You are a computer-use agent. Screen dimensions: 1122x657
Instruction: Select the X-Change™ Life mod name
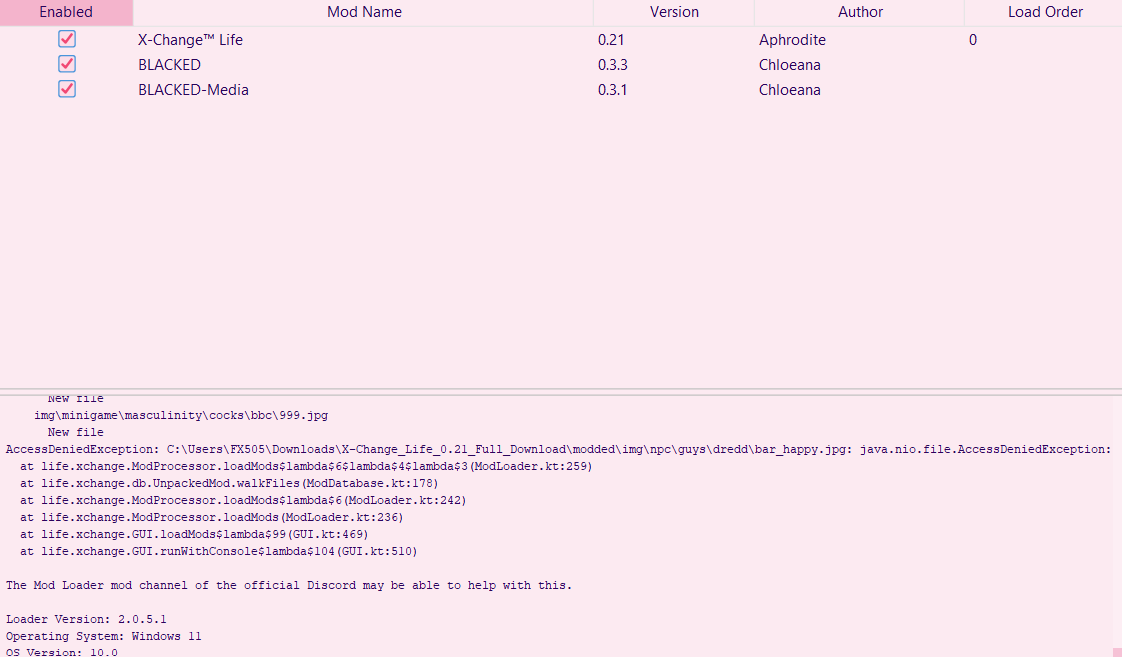(x=190, y=40)
